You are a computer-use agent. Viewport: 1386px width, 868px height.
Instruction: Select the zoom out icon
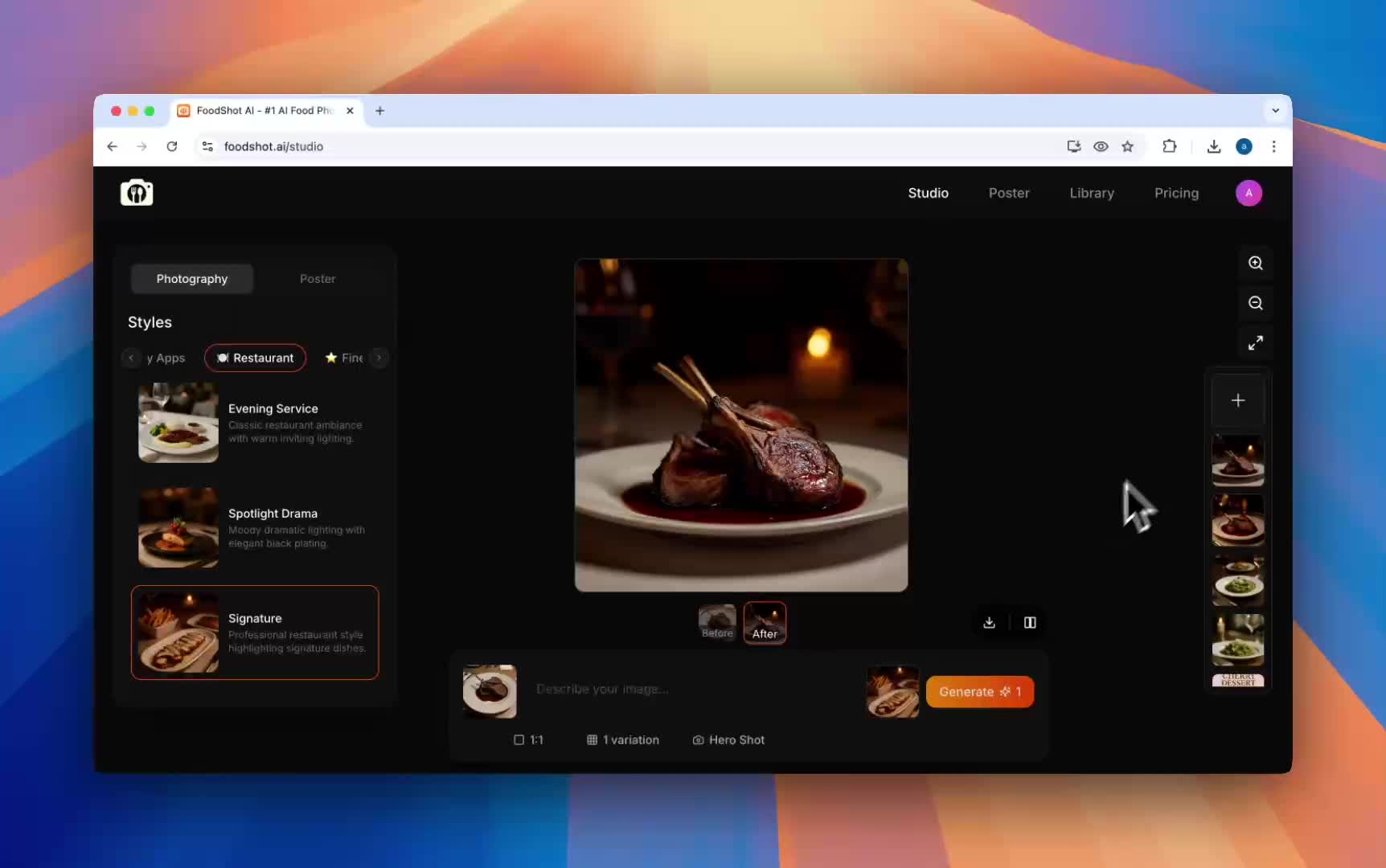click(x=1256, y=304)
